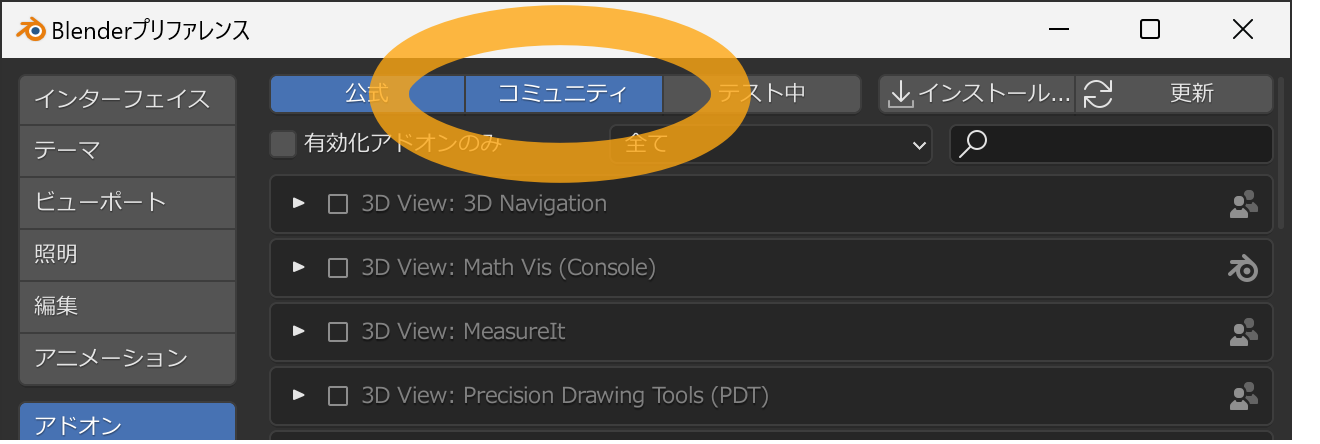Click Blender official icon on Math Vis row

coord(1243,268)
